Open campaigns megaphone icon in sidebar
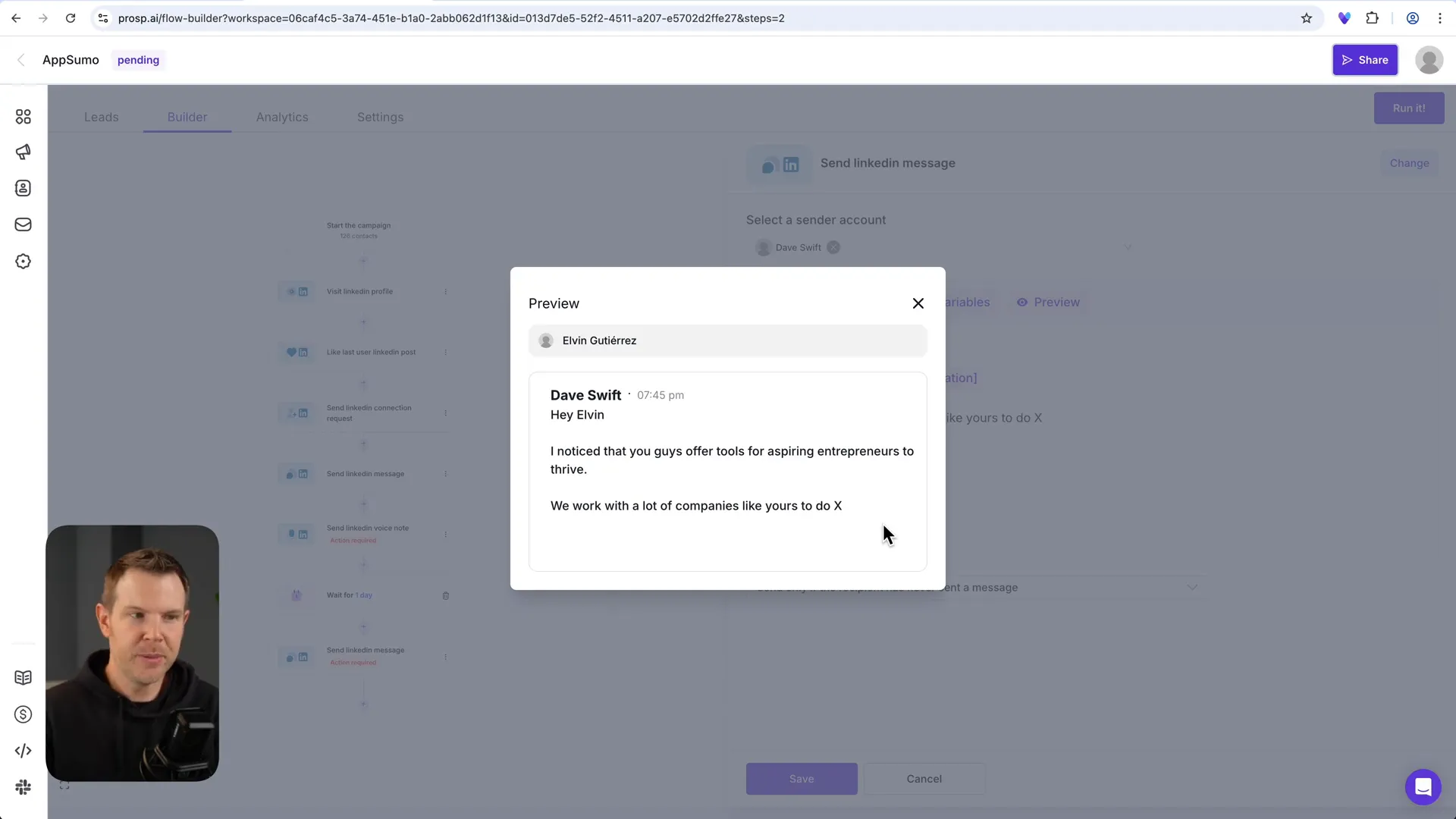Viewport: 1456px width, 819px height. click(x=23, y=152)
